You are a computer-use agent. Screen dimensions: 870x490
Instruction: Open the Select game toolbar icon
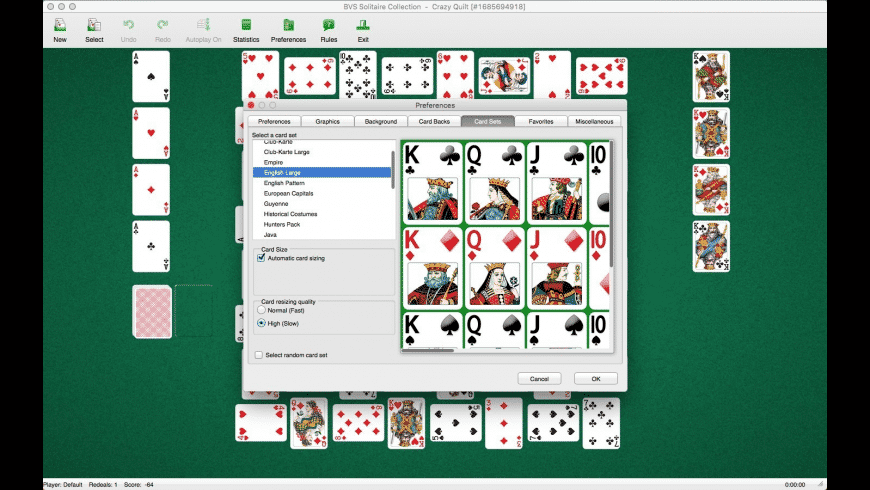(x=94, y=31)
